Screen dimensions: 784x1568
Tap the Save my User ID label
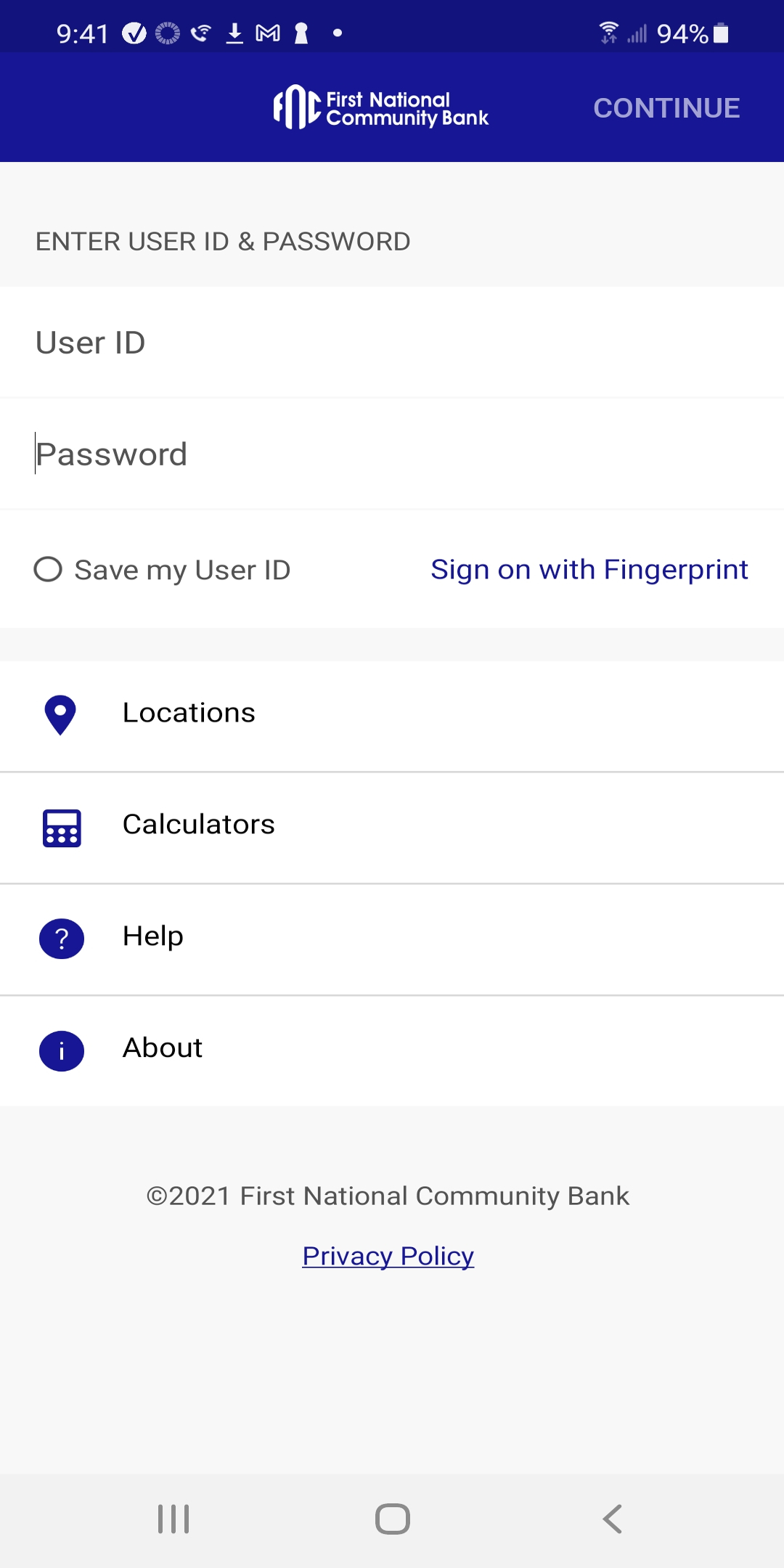[182, 570]
